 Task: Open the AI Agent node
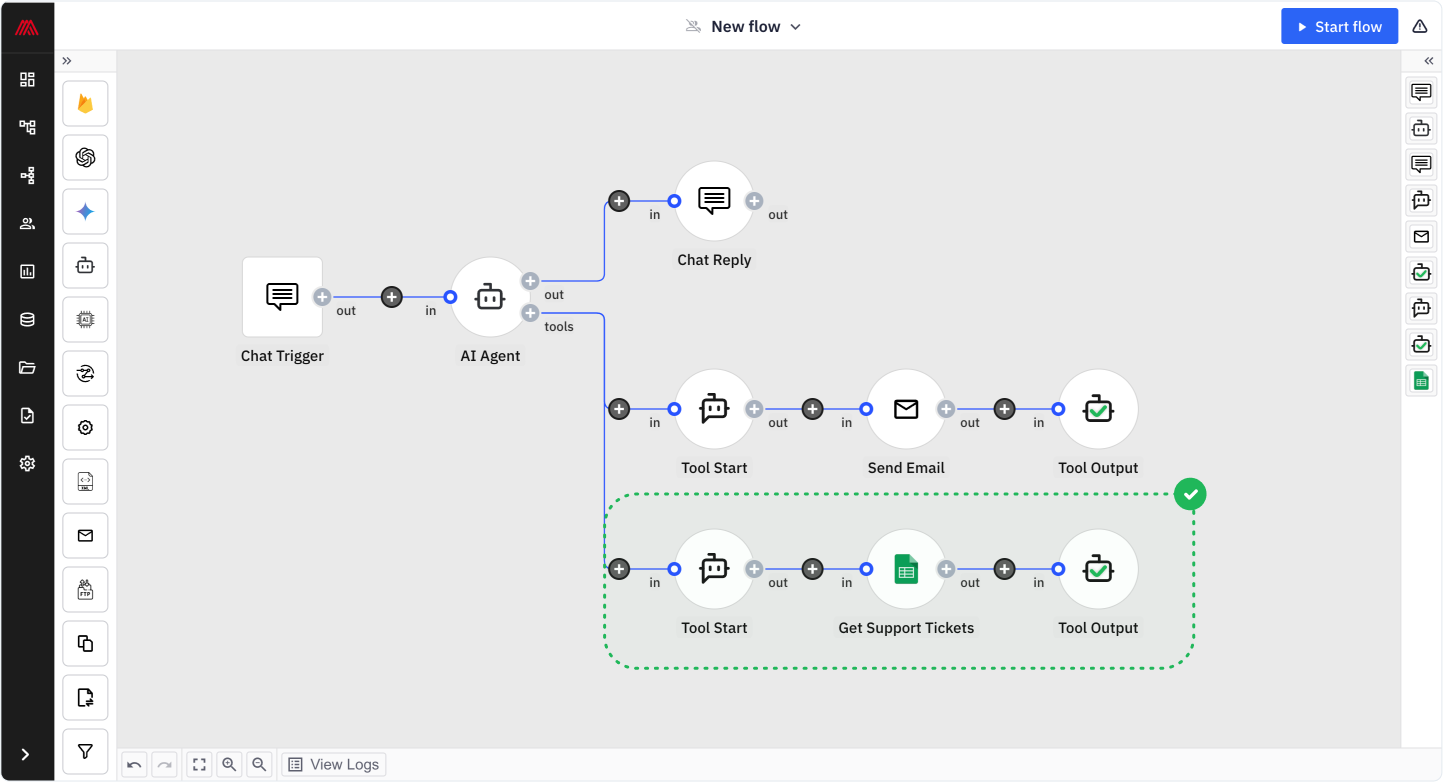(x=489, y=297)
